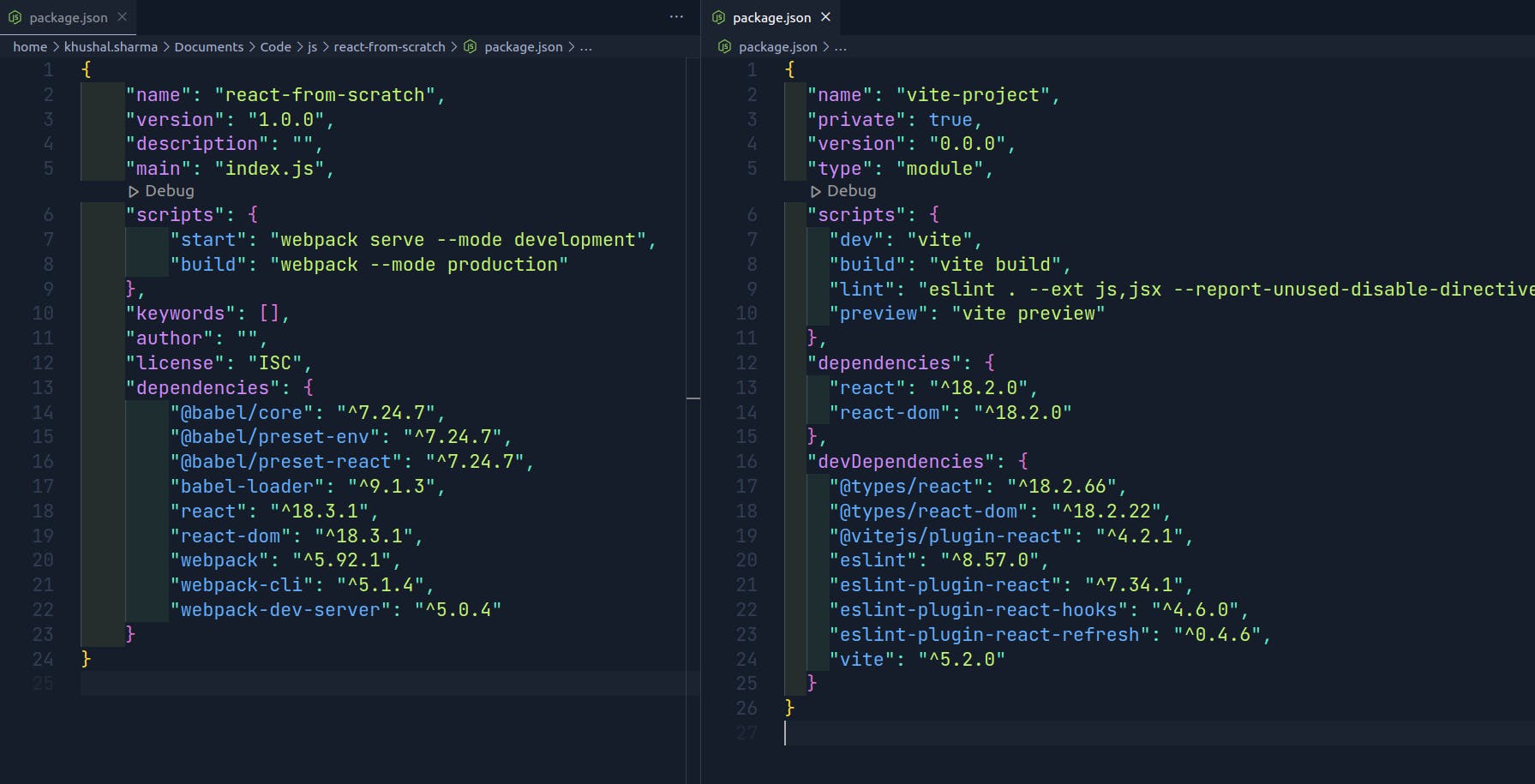1535x784 pixels.
Task: Click "@babel/preset-react" dependency key
Action: [x=286, y=462]
